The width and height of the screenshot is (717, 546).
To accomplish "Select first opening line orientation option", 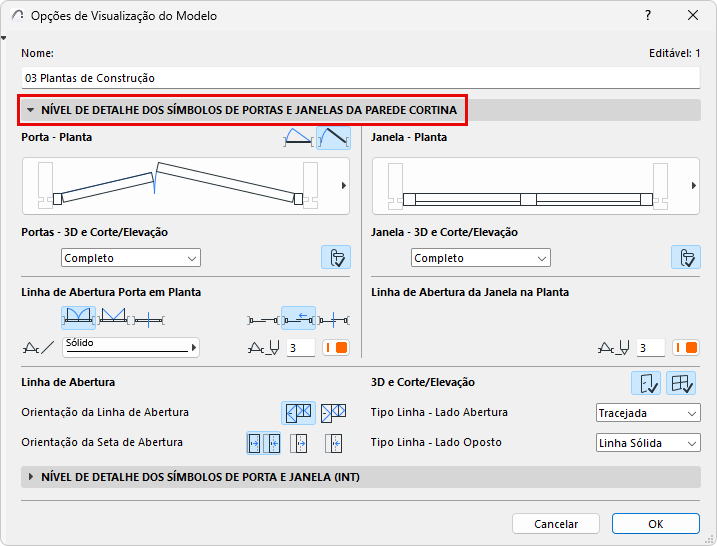I will [x=298, y=413].
